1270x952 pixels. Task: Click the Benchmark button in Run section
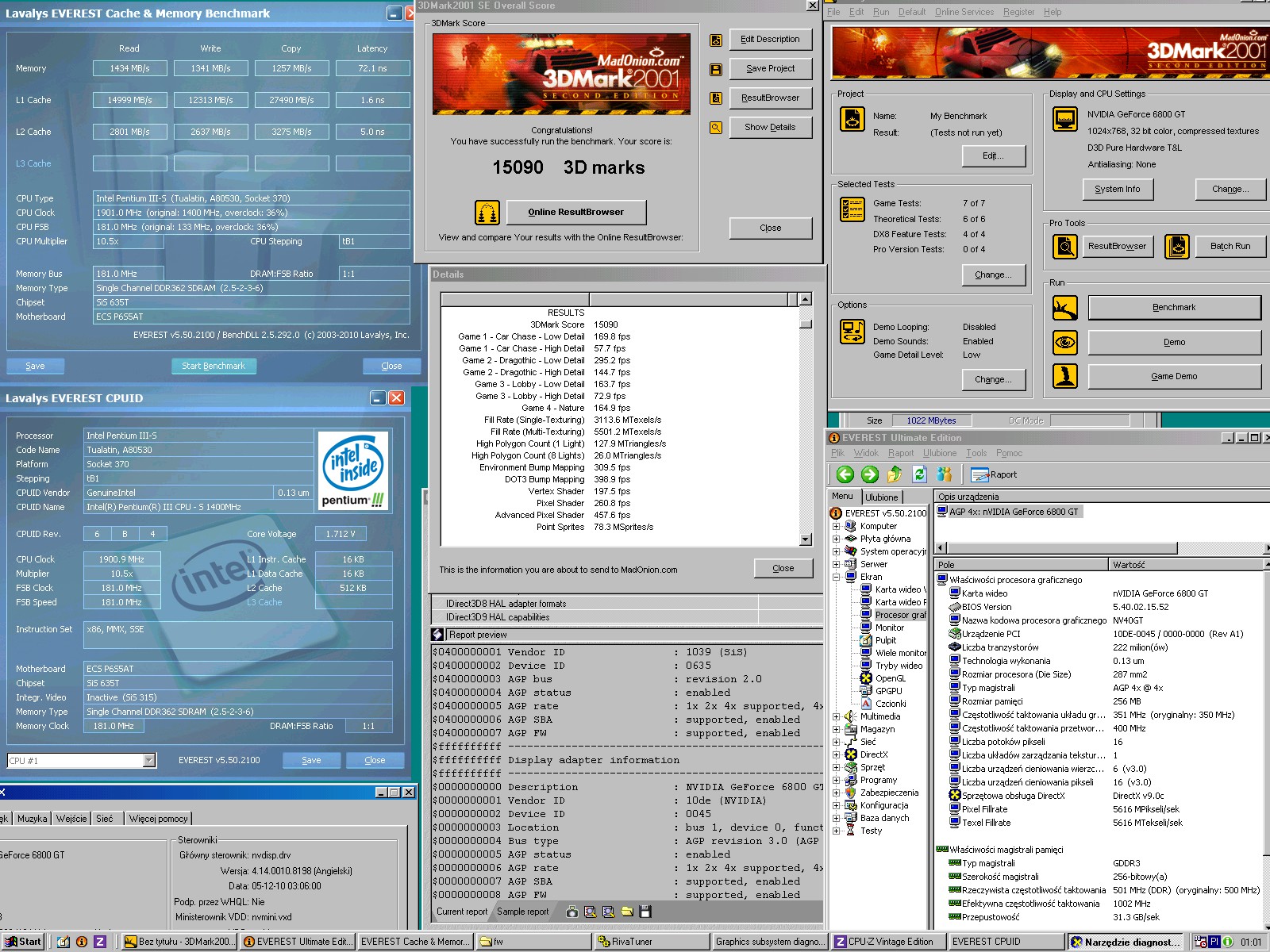(x=1174, y=307)
